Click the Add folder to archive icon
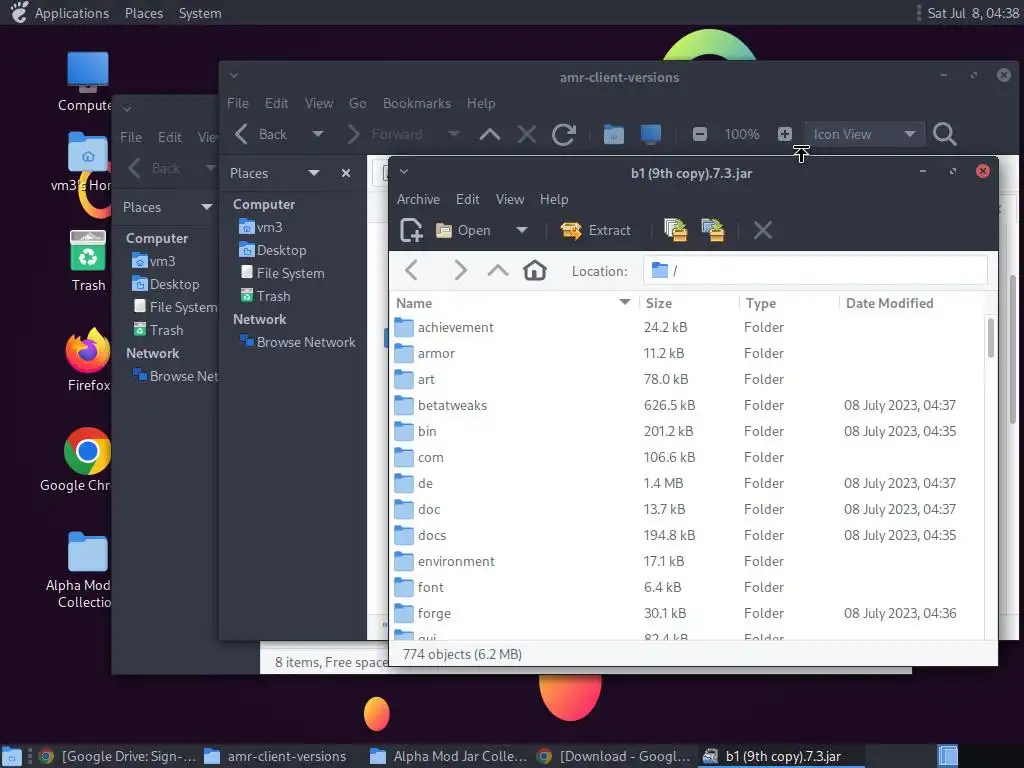 (712, 230)
